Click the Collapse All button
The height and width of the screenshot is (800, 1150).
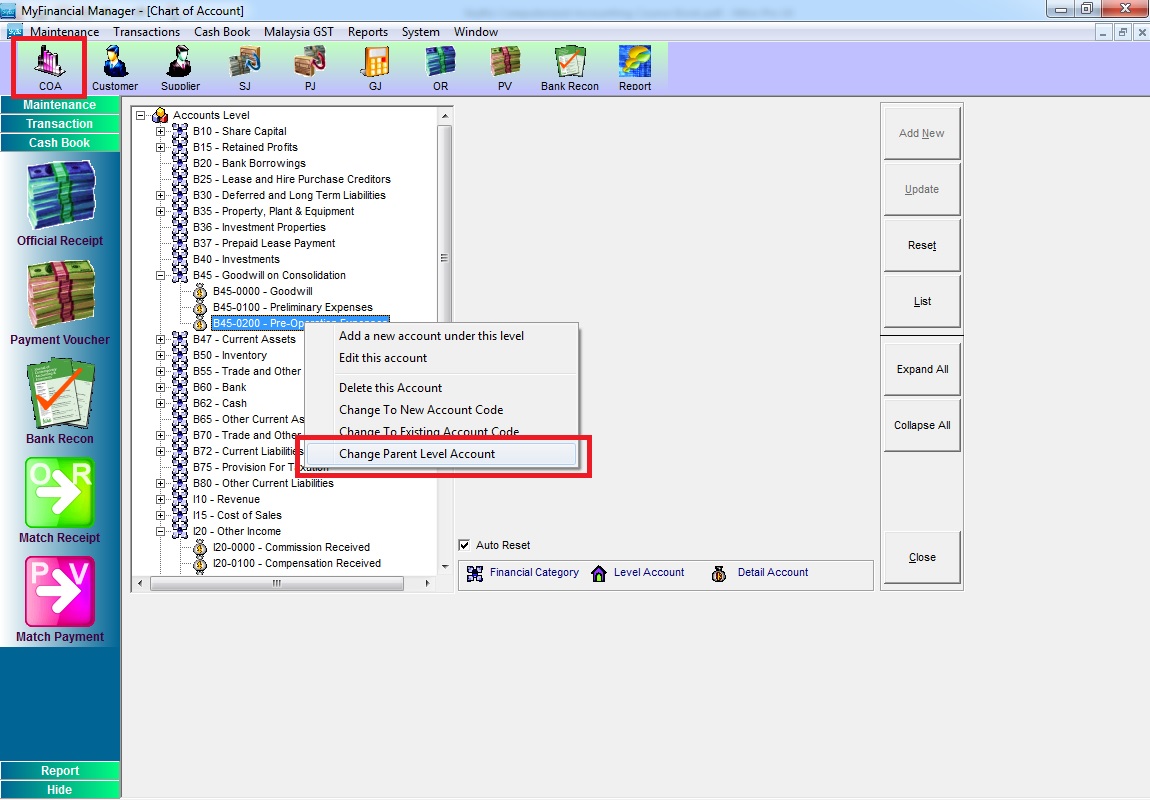pos(922,425)
